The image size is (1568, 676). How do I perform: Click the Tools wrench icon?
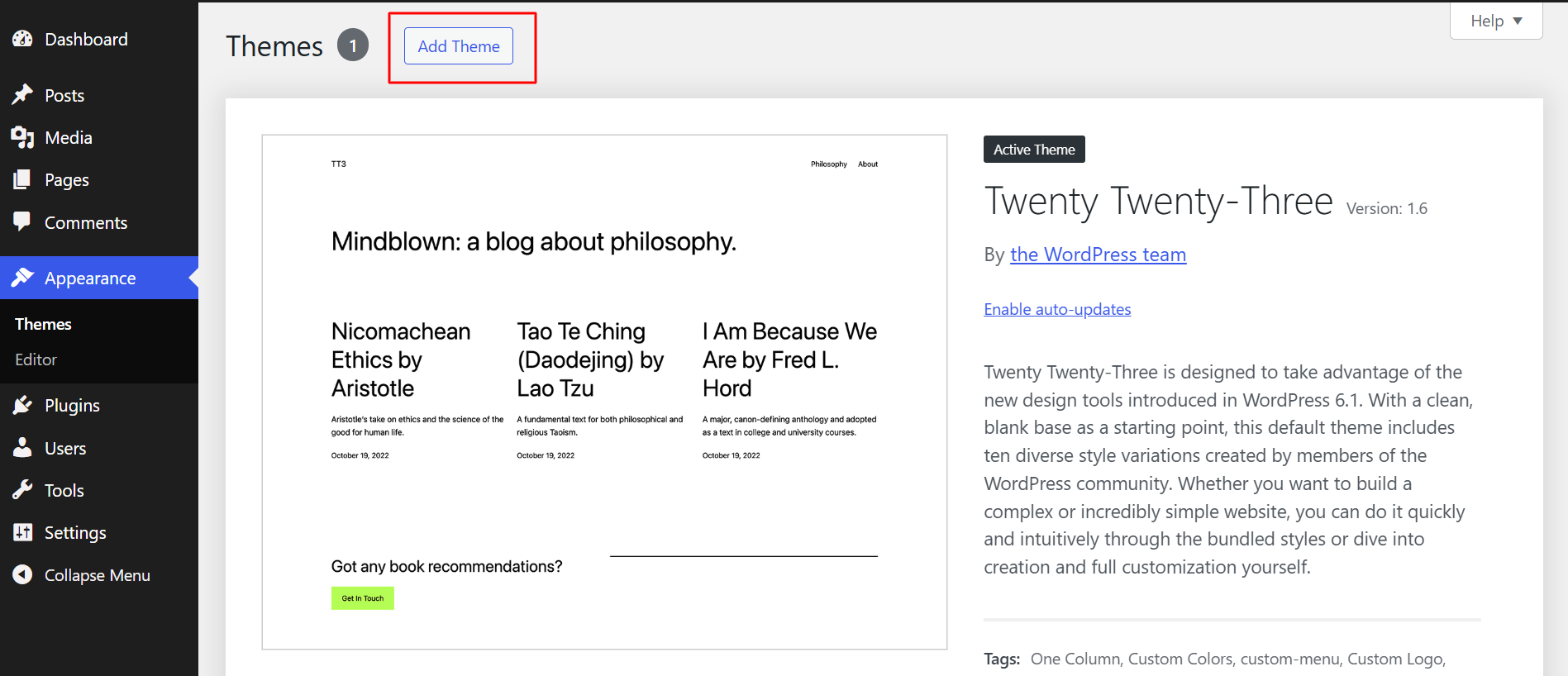tap(22, 490)
